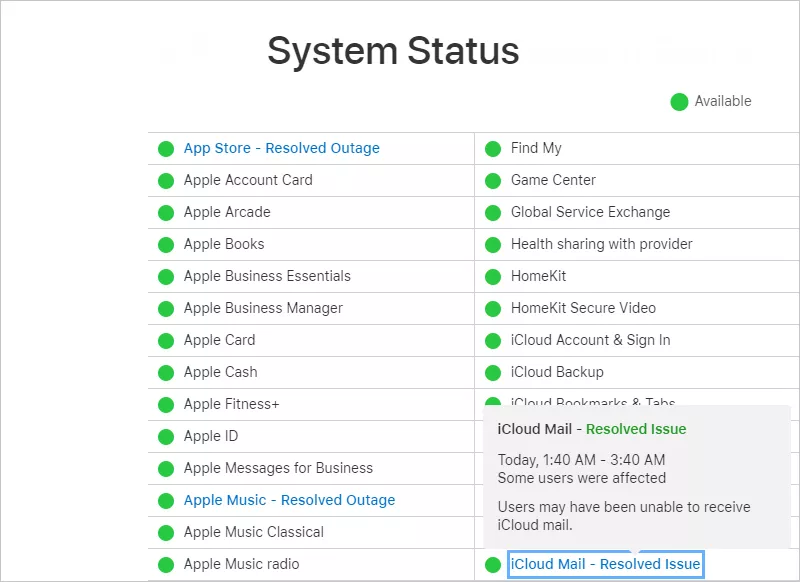This screenshot has width=800, height=582.
Task: Select the Apple Music Classical text
Action: (x=254, y=532)
